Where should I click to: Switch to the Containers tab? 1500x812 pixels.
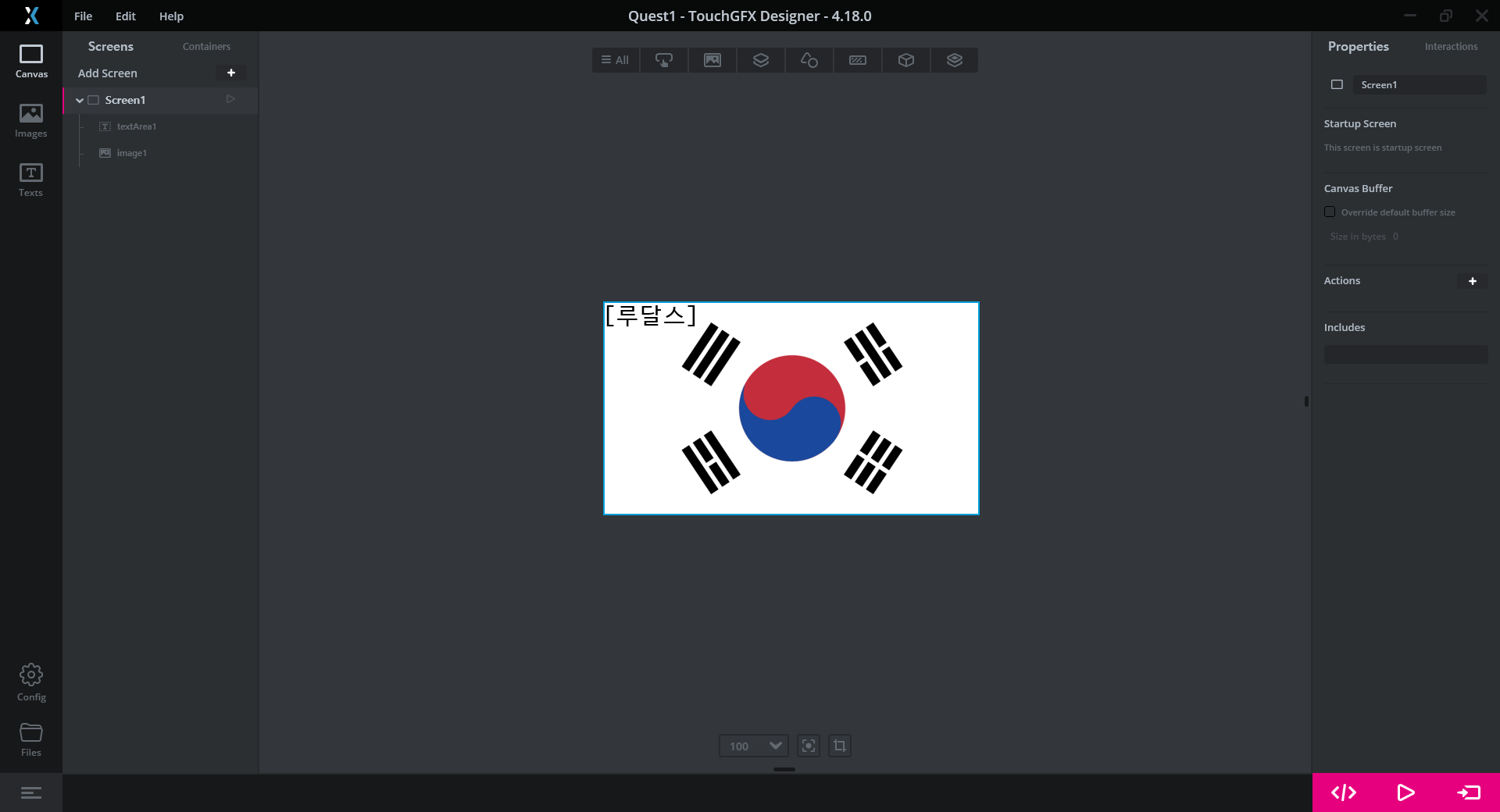[x=206, y=47]
